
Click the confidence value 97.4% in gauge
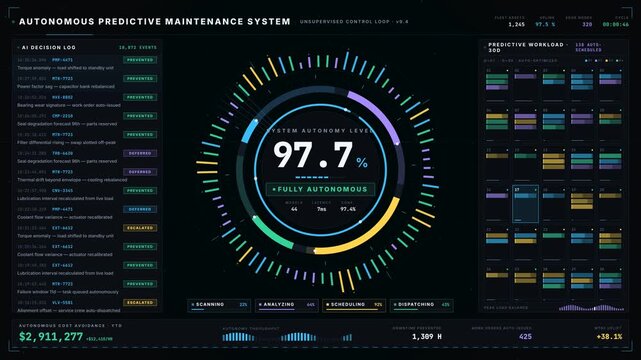[x=348, y=209]
